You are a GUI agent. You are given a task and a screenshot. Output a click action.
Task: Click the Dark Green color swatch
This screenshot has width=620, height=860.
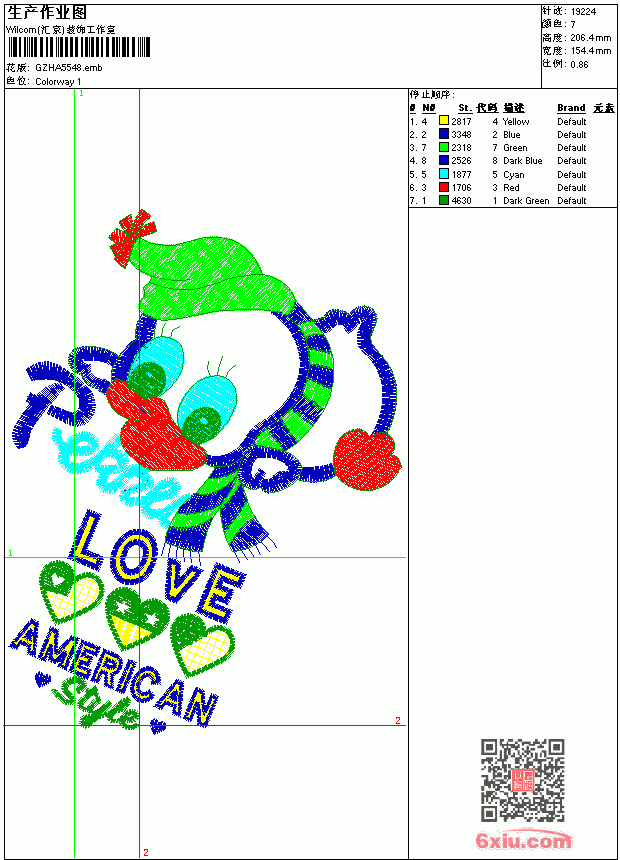pos(444,200)
